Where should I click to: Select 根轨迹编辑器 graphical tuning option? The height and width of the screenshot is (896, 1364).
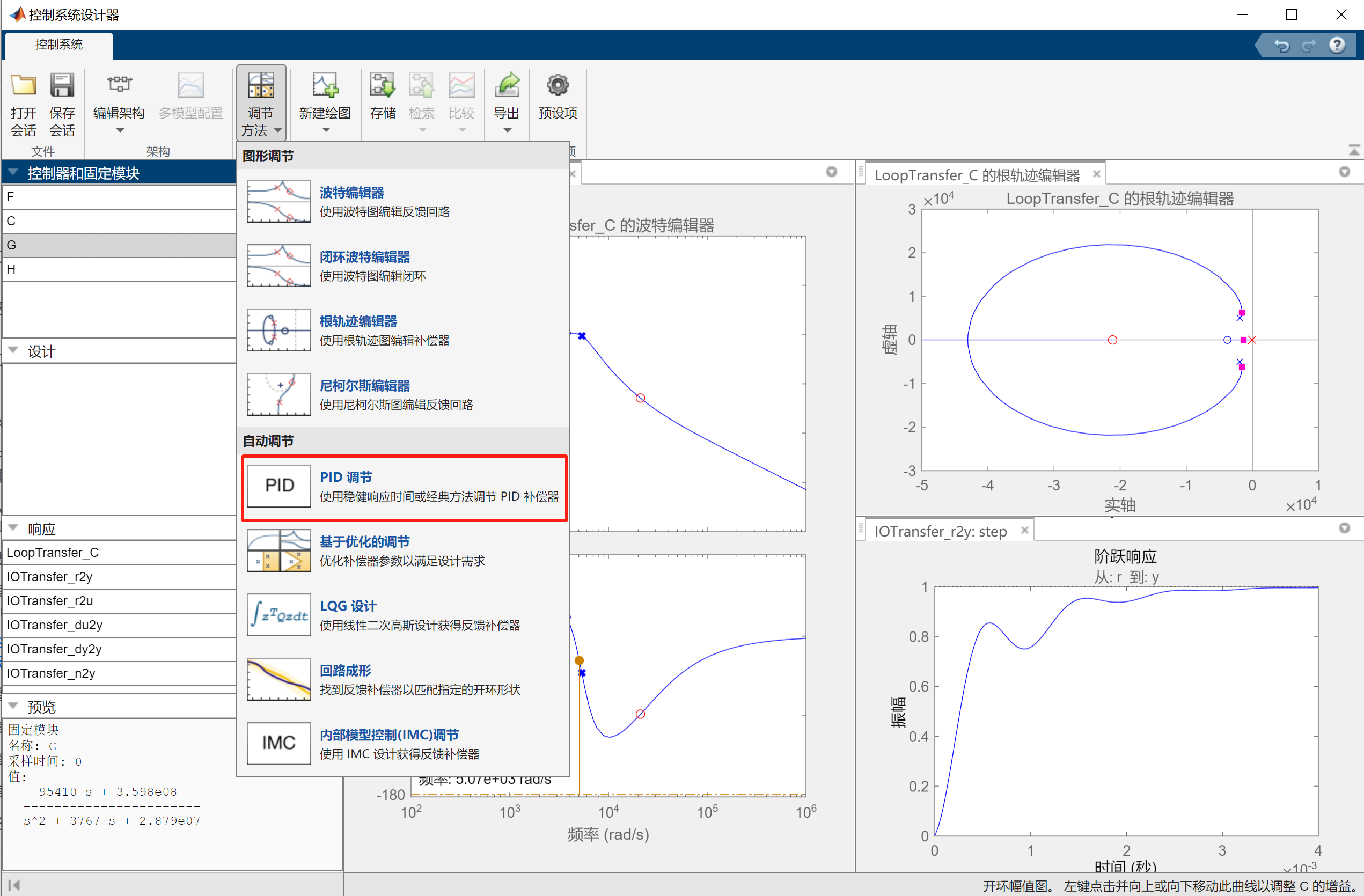tap(357, 321)
